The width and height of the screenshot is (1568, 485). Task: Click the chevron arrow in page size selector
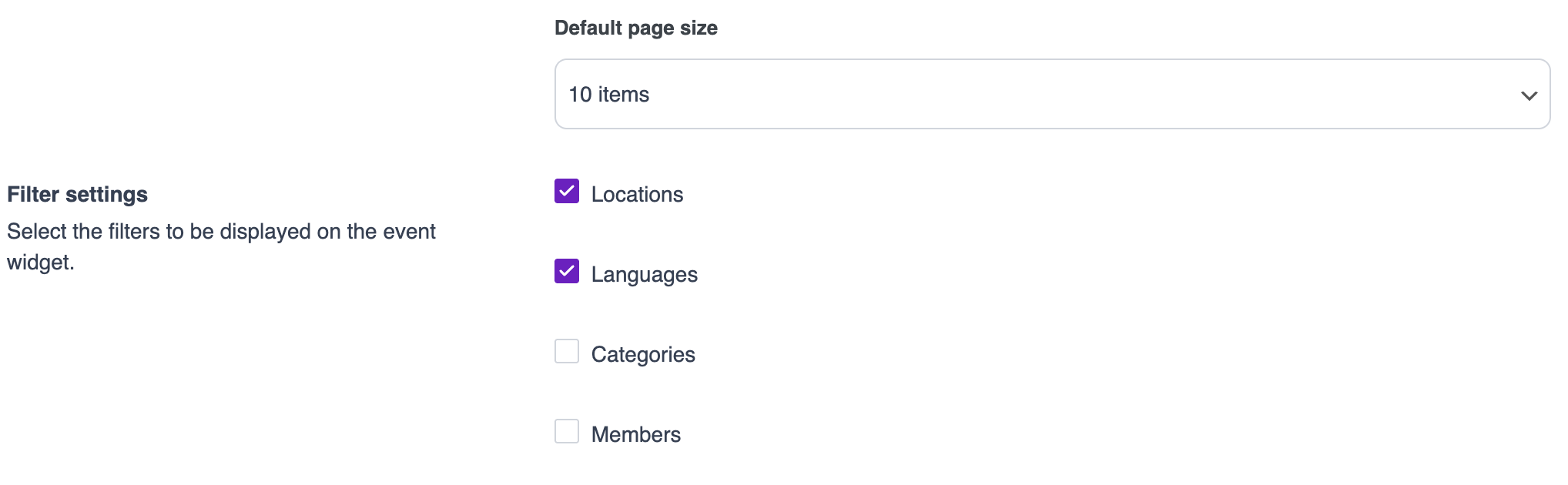point(1529,95)
